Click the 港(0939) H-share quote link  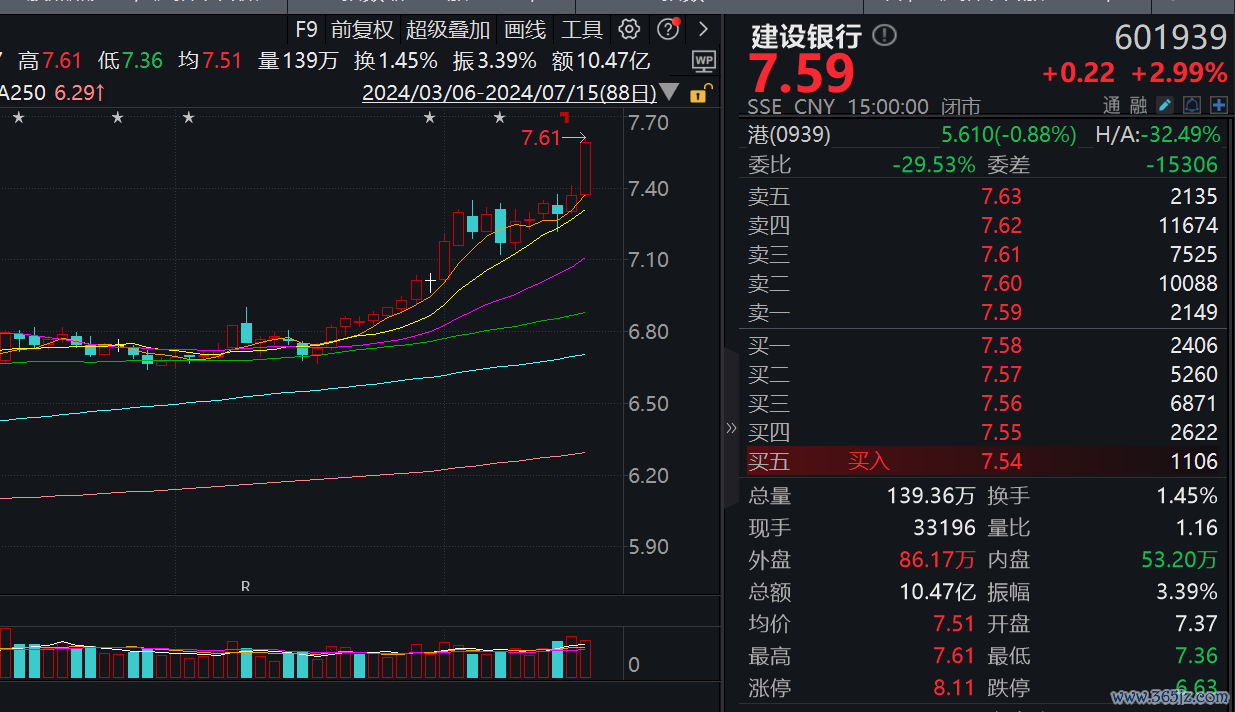[789, 134]
